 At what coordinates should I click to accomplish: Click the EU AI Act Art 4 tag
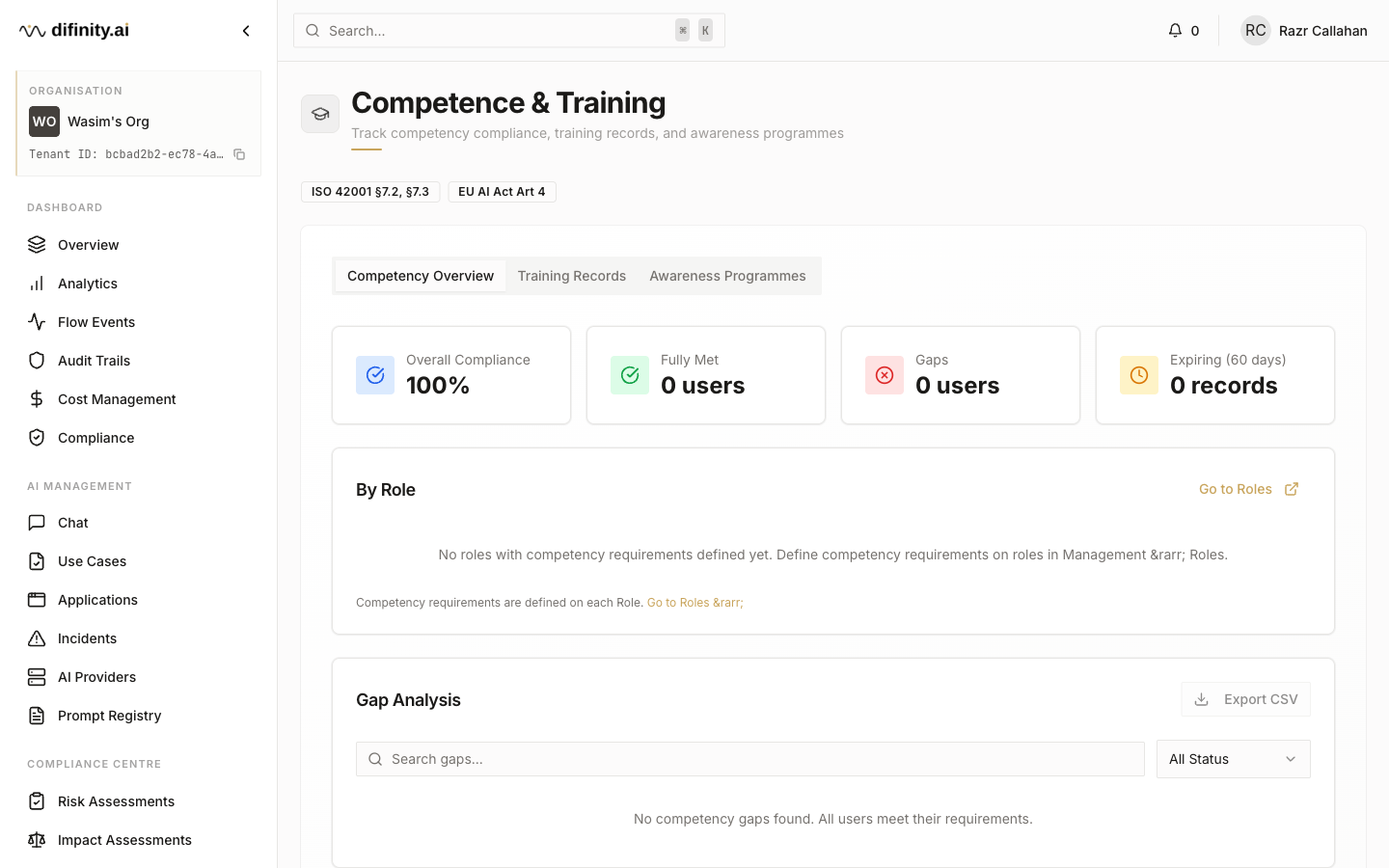502,192
